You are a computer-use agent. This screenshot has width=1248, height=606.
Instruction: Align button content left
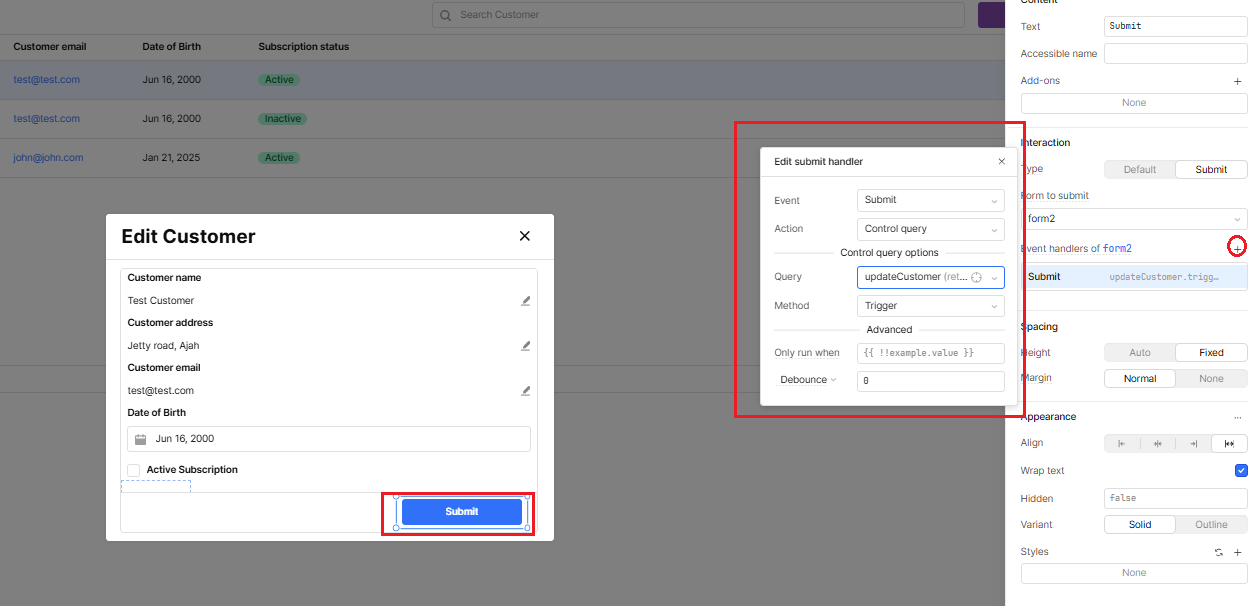click(x=1122, y=443)
